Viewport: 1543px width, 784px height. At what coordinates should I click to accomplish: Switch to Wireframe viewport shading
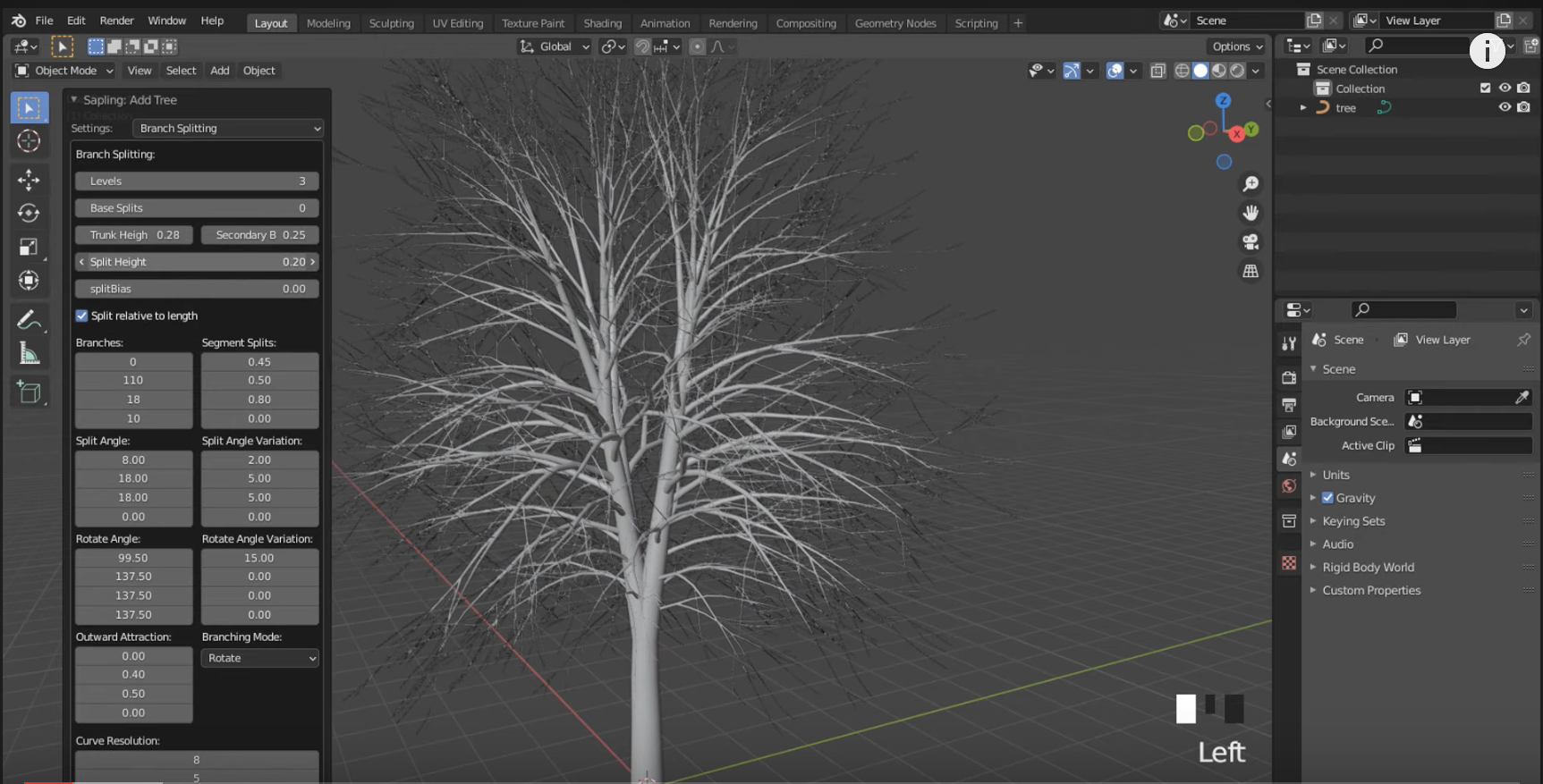click(x=1182, y=71)
